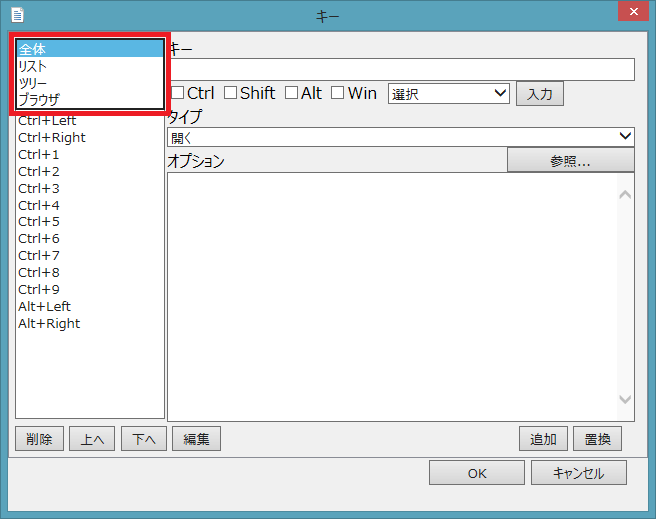This screenshot has width=656, height=519.
Task: Toggle the Win modifier checkbox
Action: [x=338, y=93]
